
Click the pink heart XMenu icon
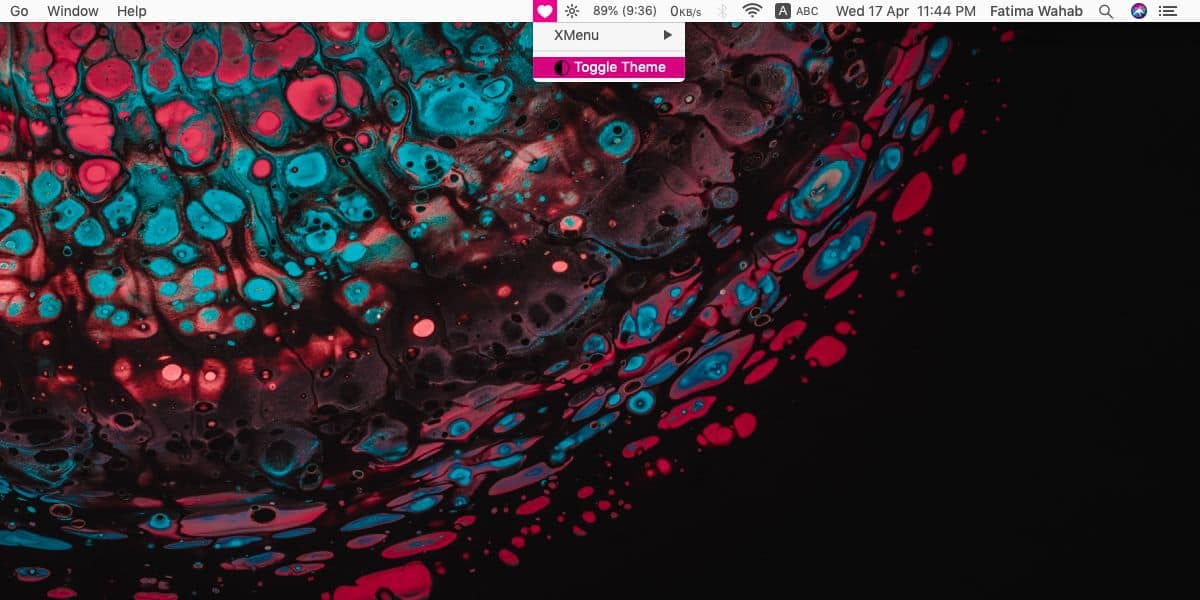click(545, 11)
